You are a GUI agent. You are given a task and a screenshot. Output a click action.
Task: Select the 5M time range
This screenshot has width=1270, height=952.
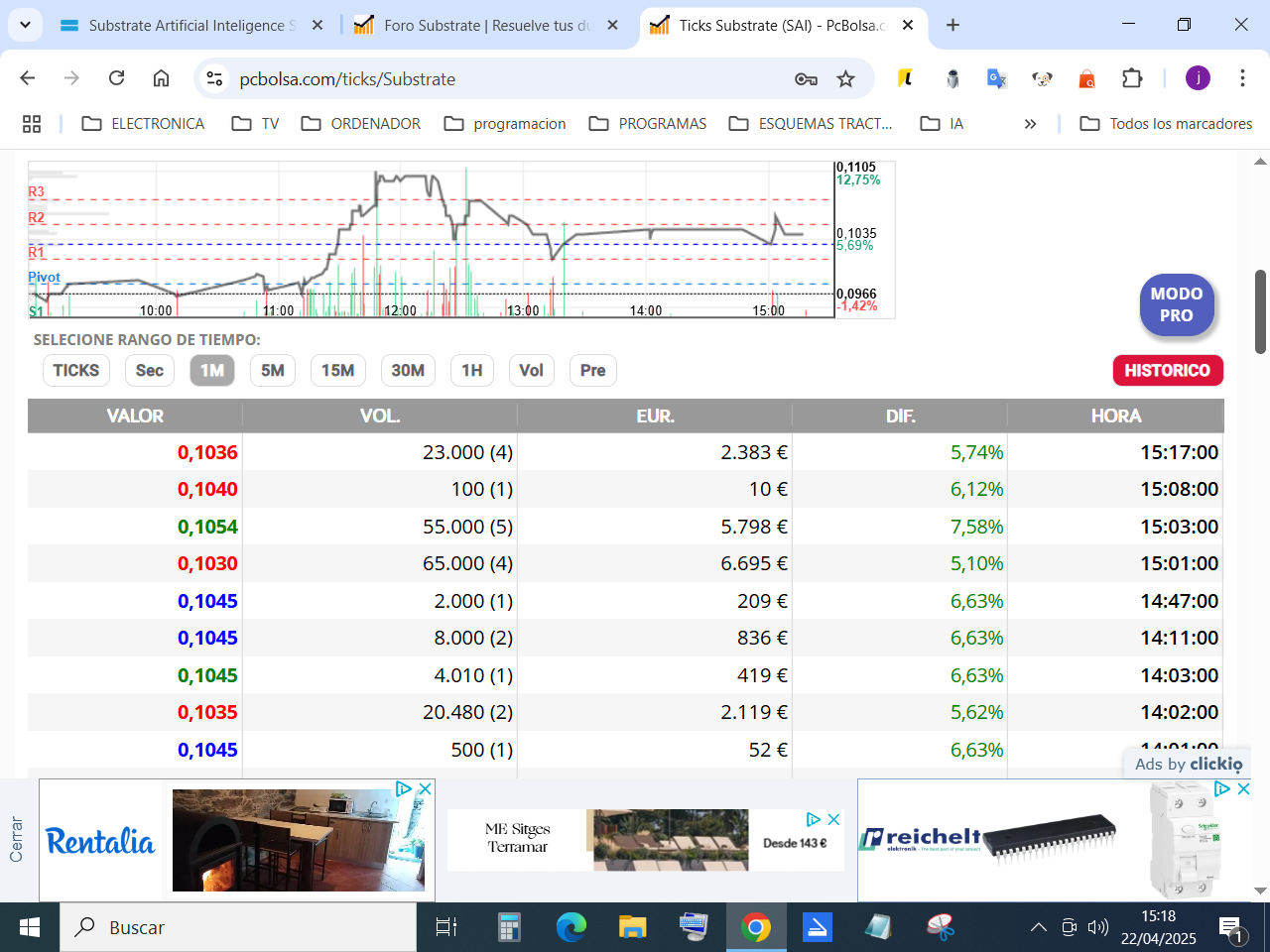click(273, 370)
